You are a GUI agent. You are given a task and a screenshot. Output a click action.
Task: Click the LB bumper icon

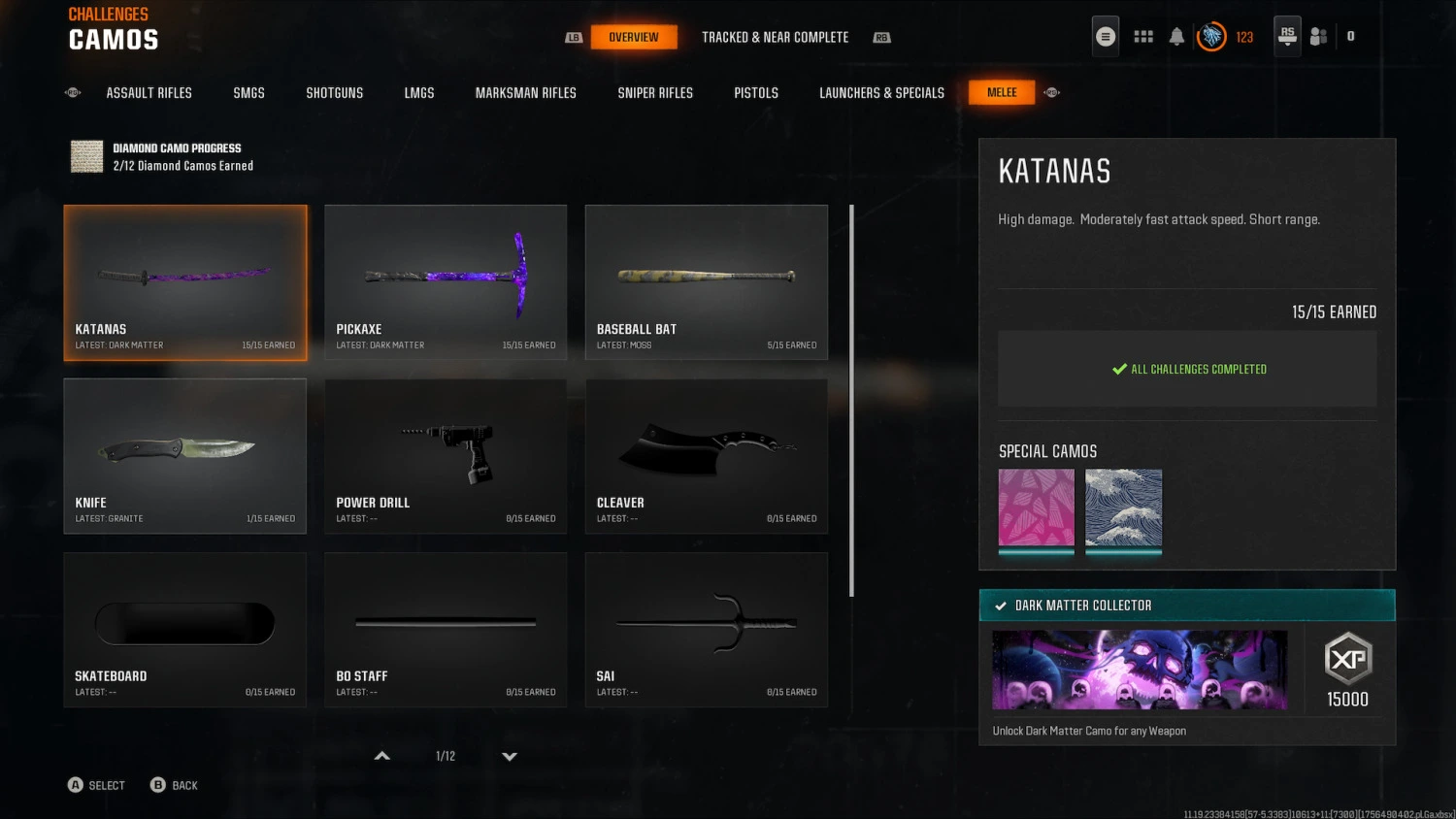pos(574,38)
